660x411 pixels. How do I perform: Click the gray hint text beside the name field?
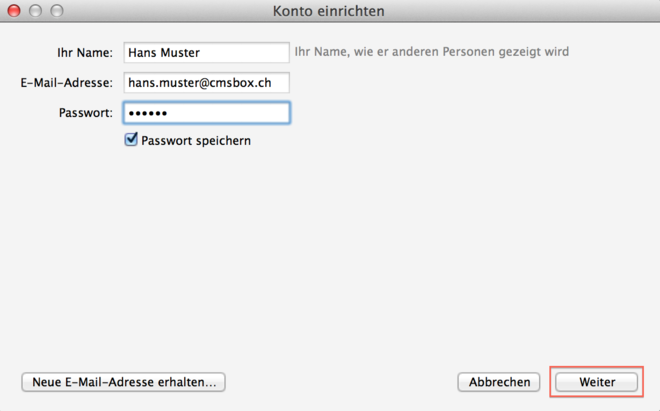(438, 51)
